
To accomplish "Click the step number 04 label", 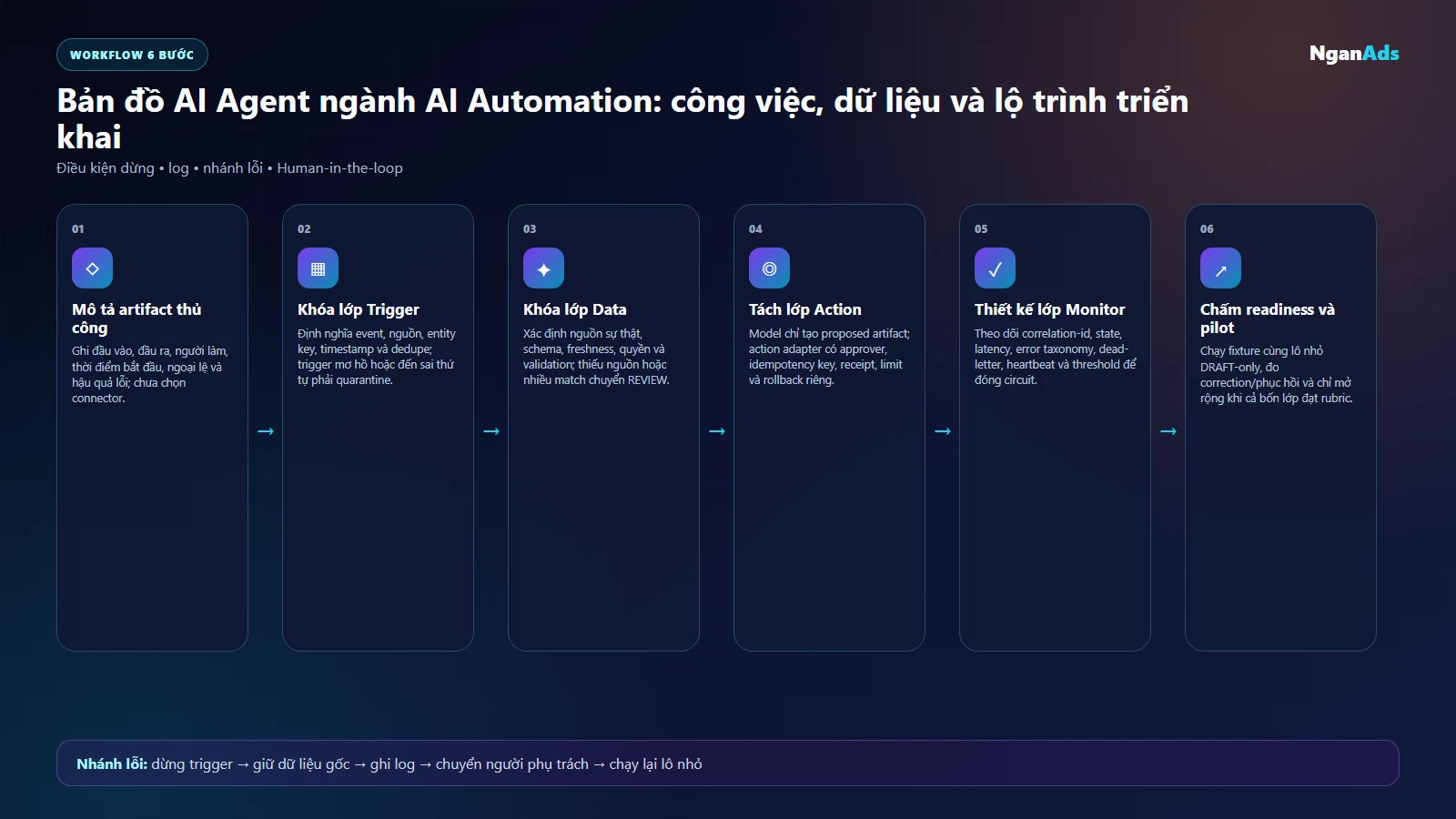I will [x=755, y=229].
